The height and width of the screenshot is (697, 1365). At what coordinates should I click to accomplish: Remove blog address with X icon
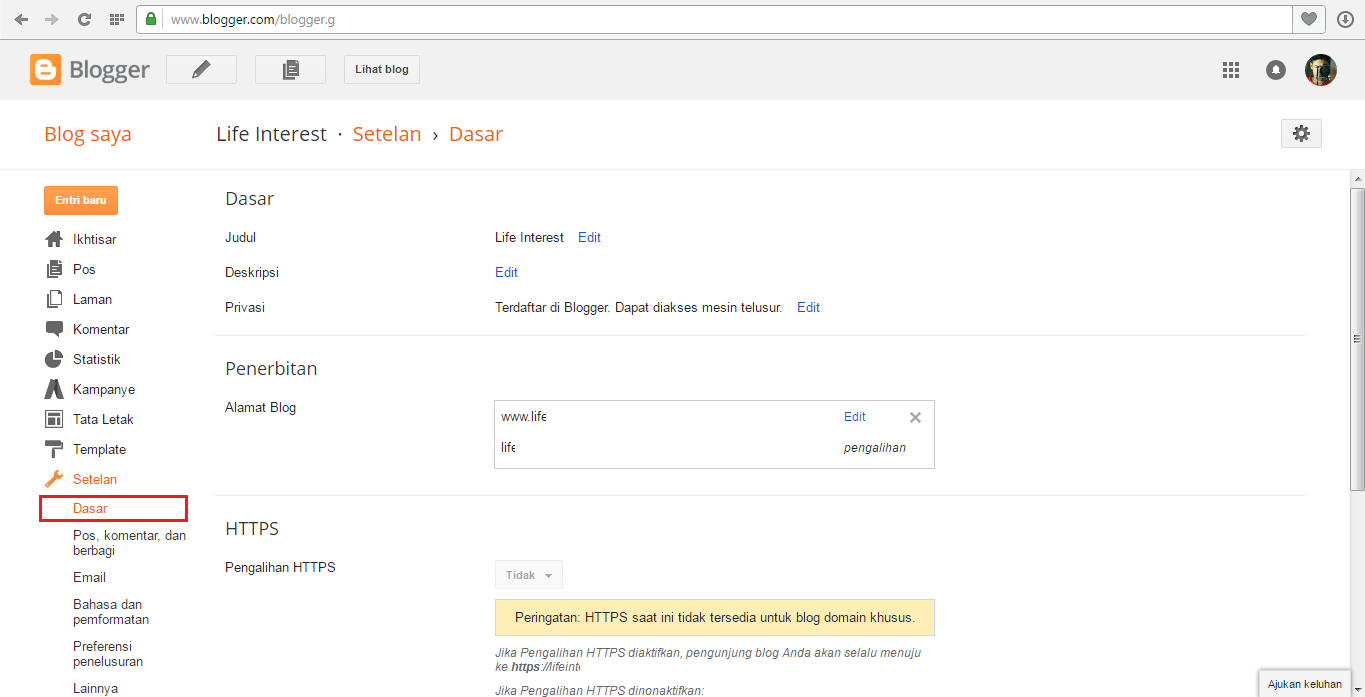click(915, 418)
